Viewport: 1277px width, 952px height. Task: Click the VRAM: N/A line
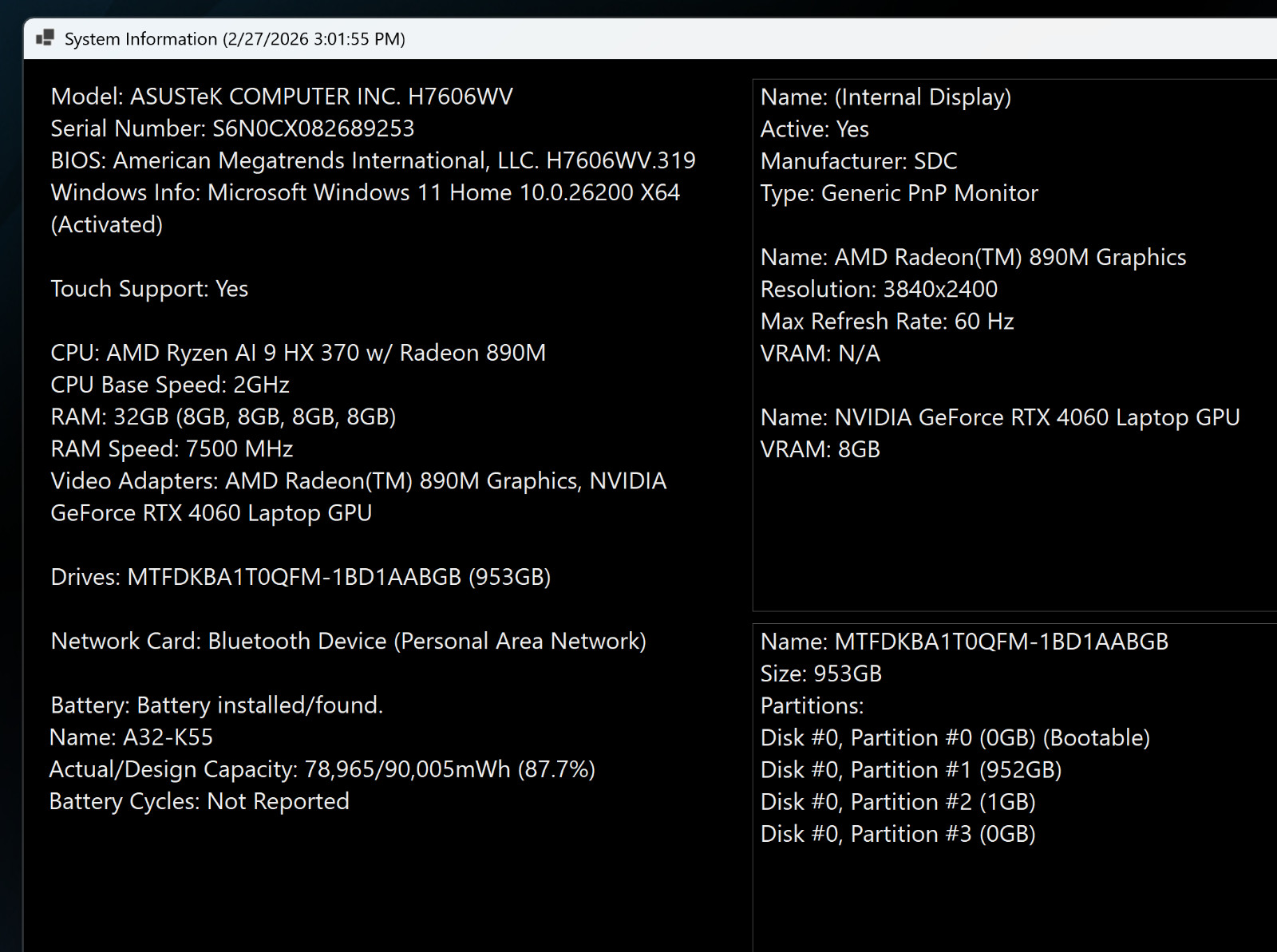pyautogui.click(x=820, y=354)
